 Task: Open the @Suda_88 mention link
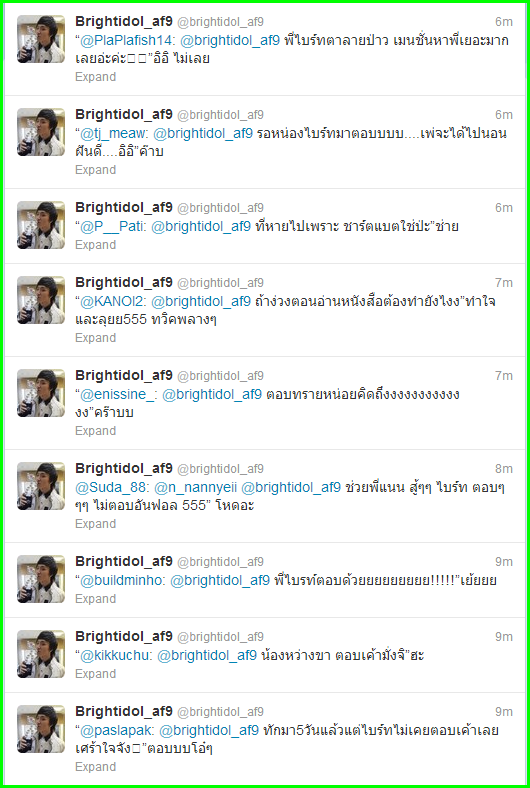point(112,487)
